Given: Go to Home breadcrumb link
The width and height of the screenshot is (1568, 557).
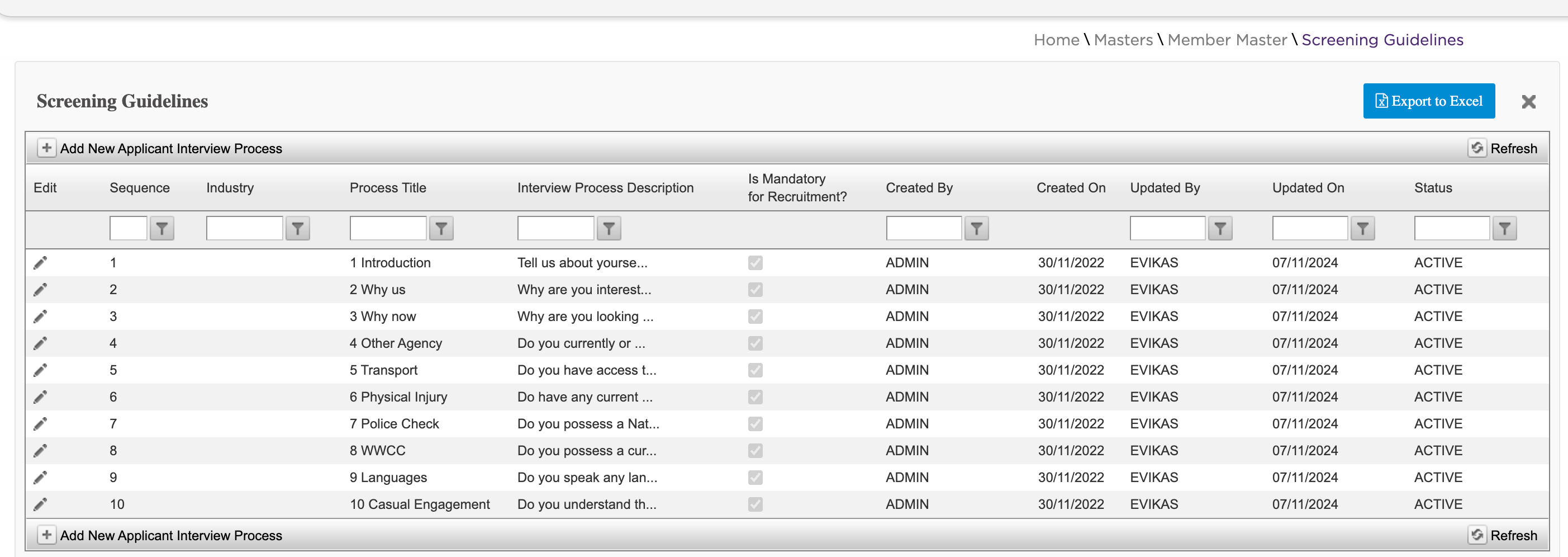Looking at the screenshot, I should point(1056,40).
